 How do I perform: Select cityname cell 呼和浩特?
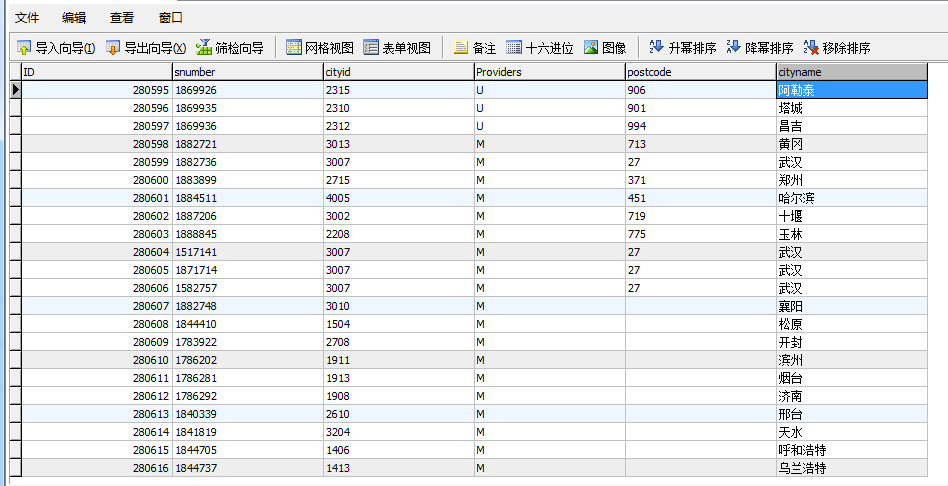[x=852, y=450]
